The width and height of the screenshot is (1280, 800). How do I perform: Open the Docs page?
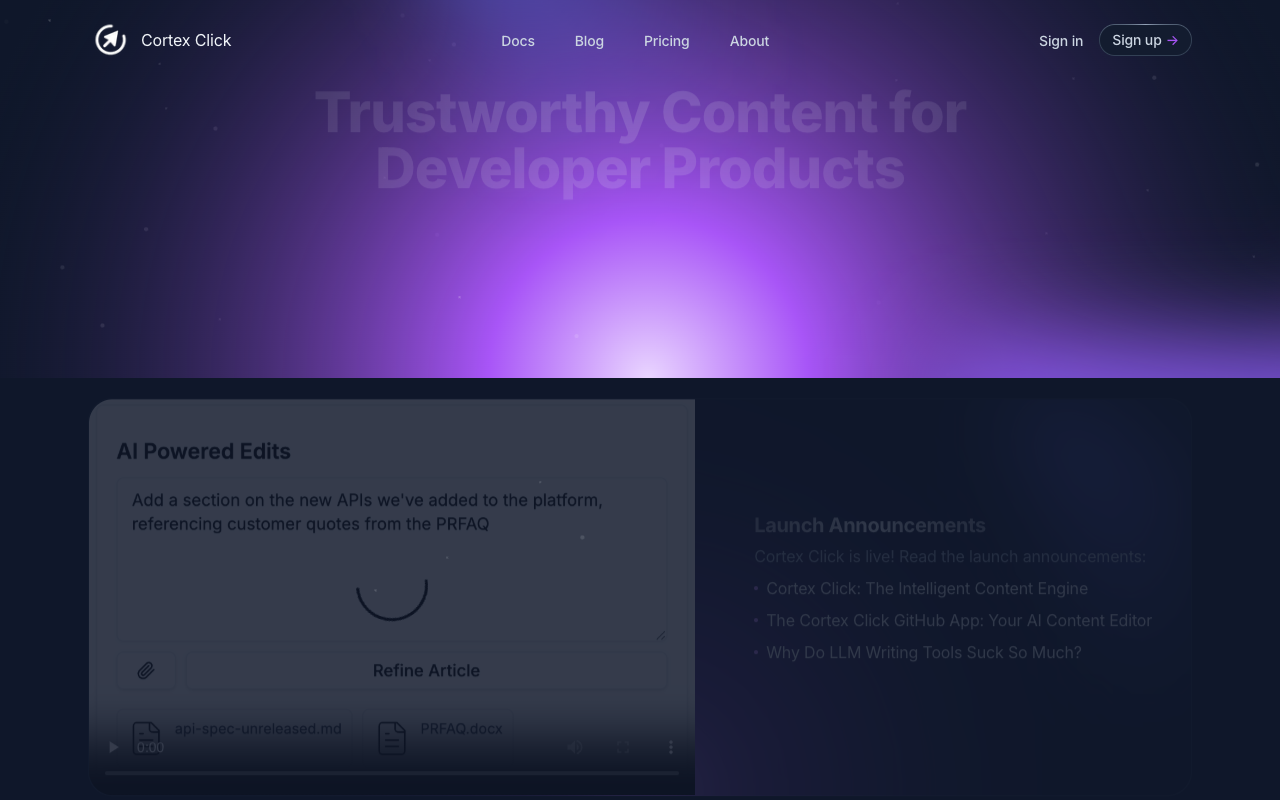(x=518, y=41)
